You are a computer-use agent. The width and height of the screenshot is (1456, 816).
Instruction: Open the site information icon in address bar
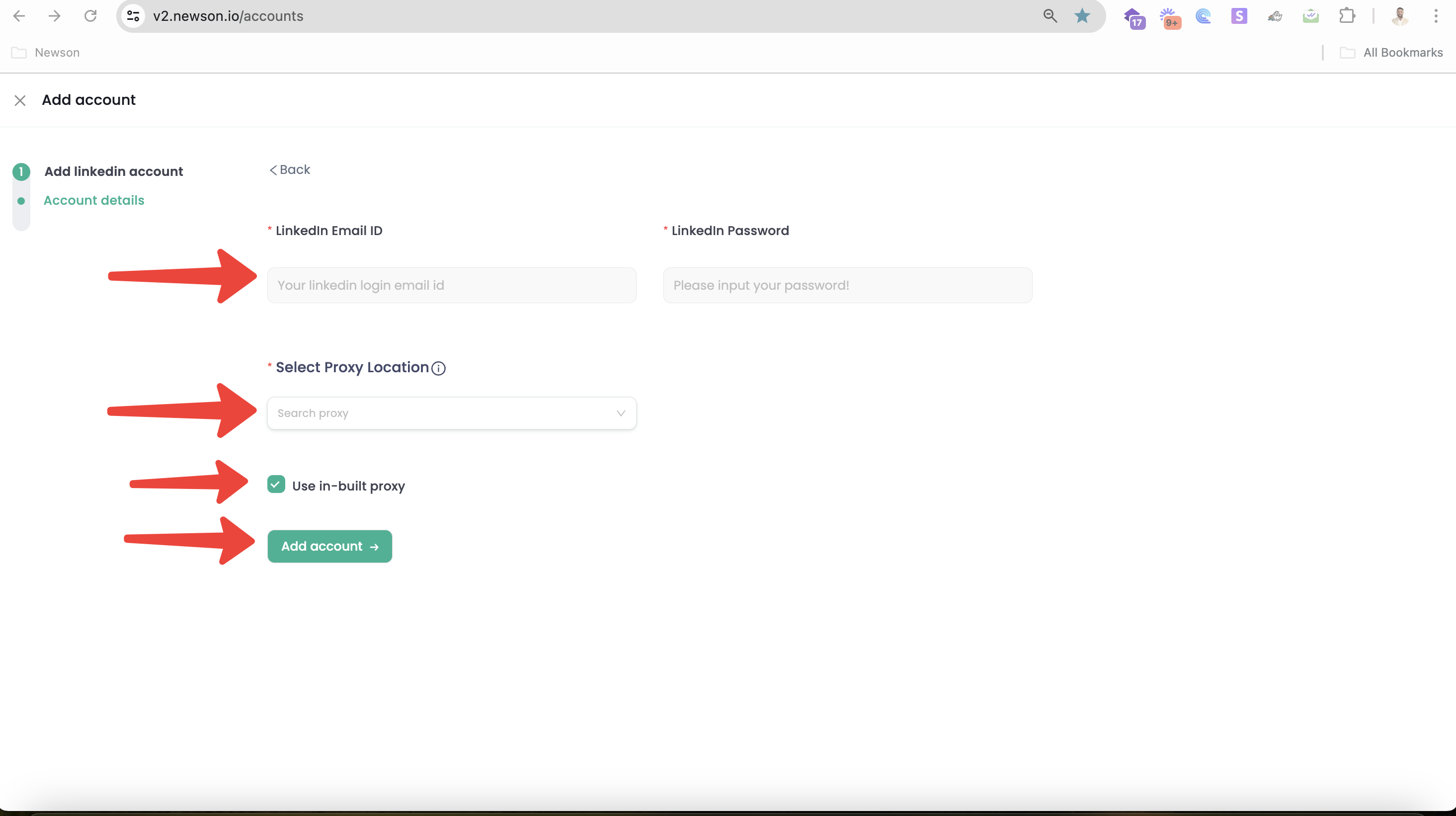[x=133, y=16]
